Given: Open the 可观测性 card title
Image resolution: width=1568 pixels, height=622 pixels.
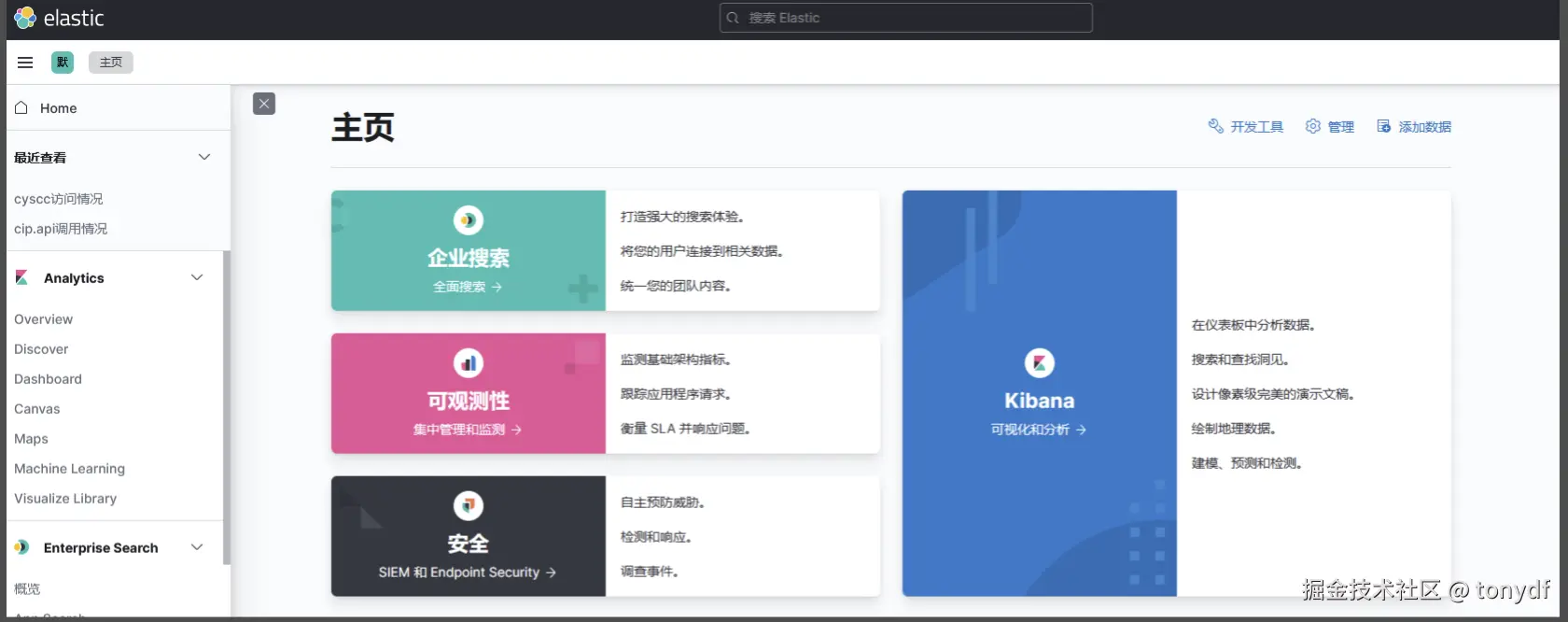Looking at the screenshot, I should click(469, 401).
